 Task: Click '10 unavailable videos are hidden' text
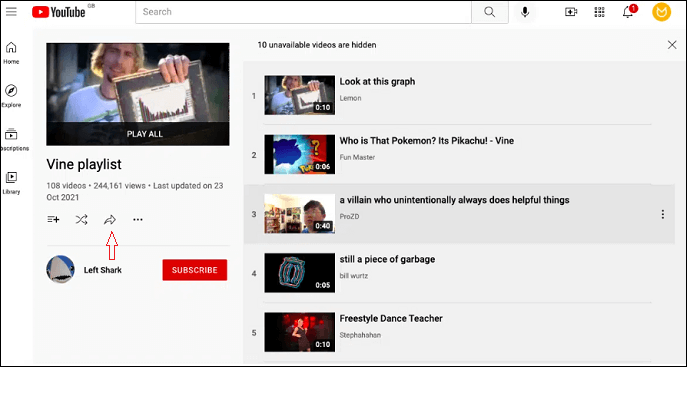pos(317,45)
